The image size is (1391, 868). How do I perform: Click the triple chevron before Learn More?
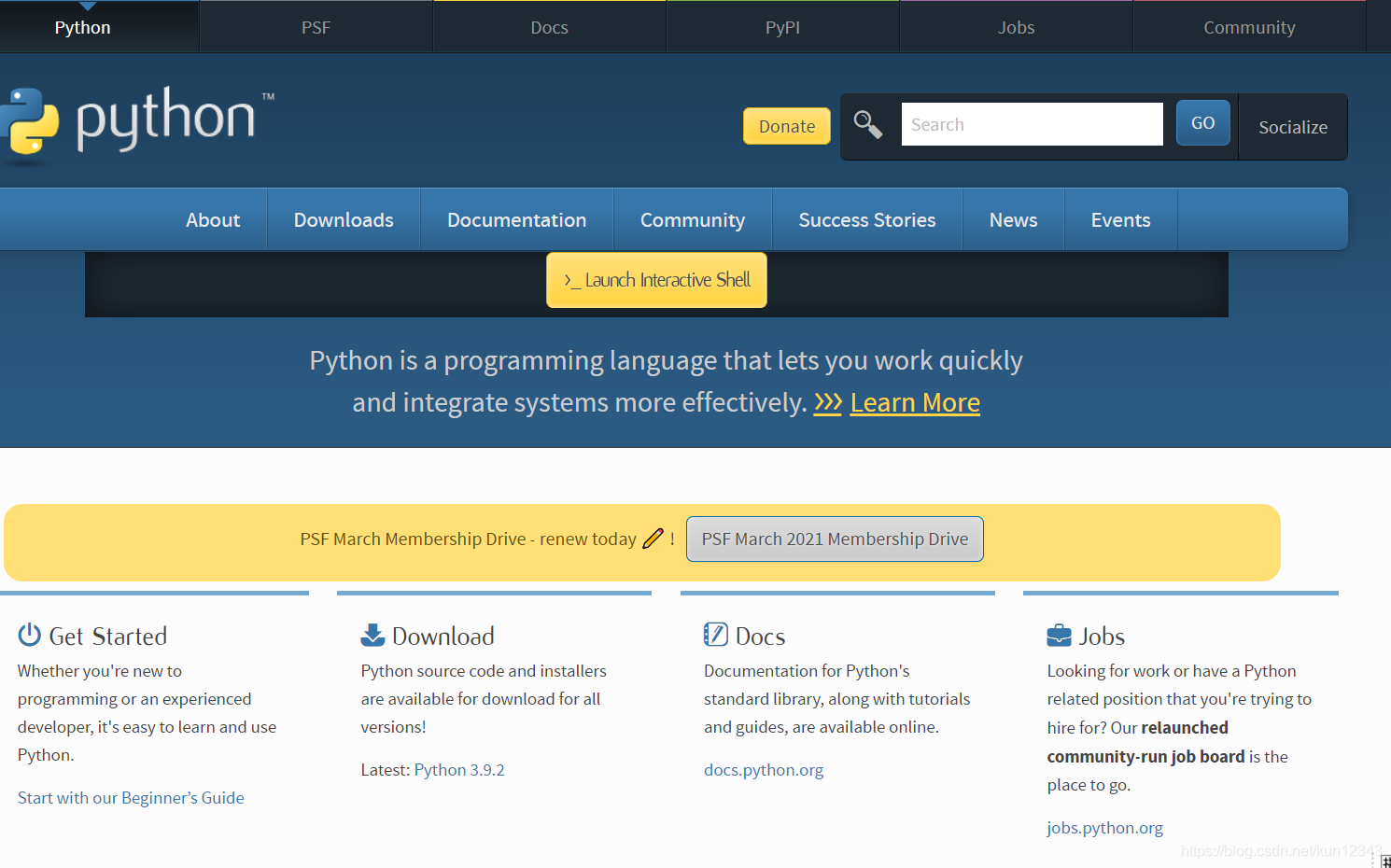(828, 402)
